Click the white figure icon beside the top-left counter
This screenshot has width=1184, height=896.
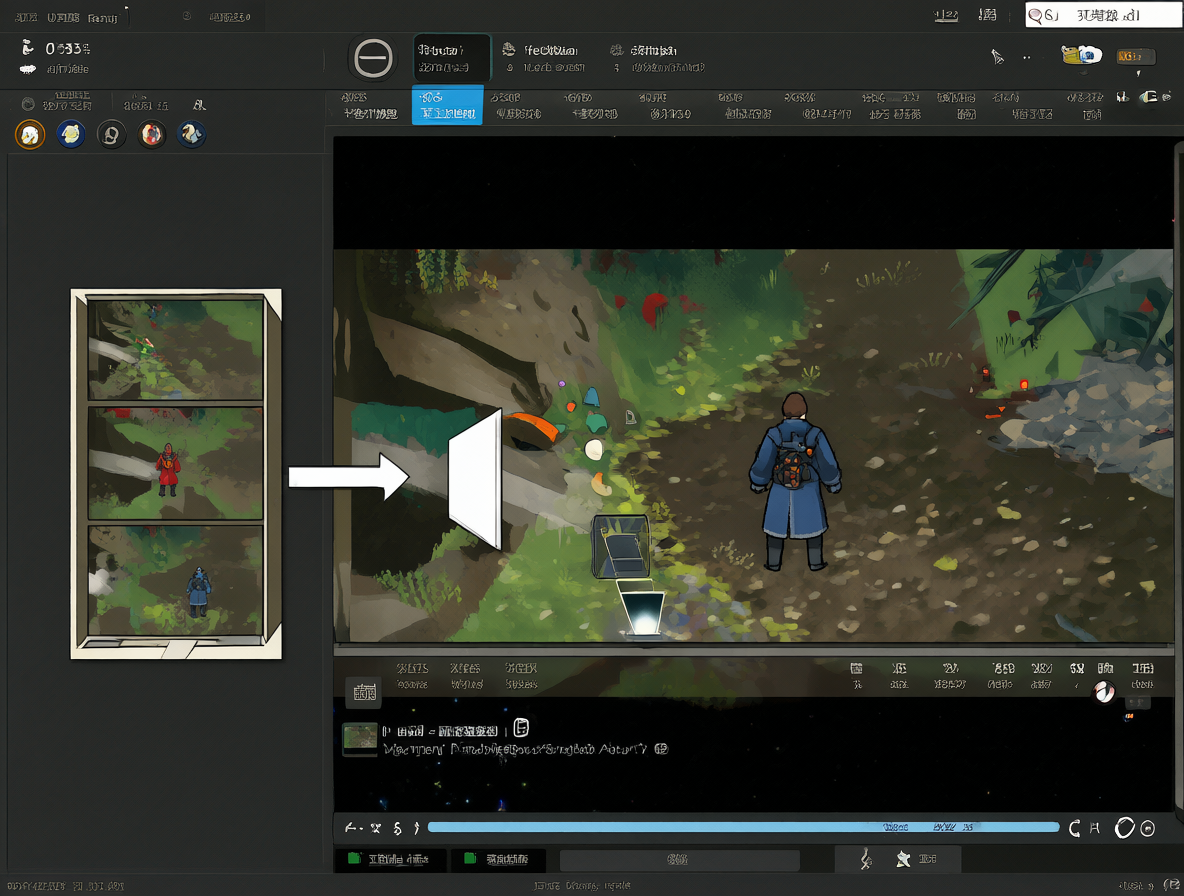pyautogui.click(x=28, y=48)
